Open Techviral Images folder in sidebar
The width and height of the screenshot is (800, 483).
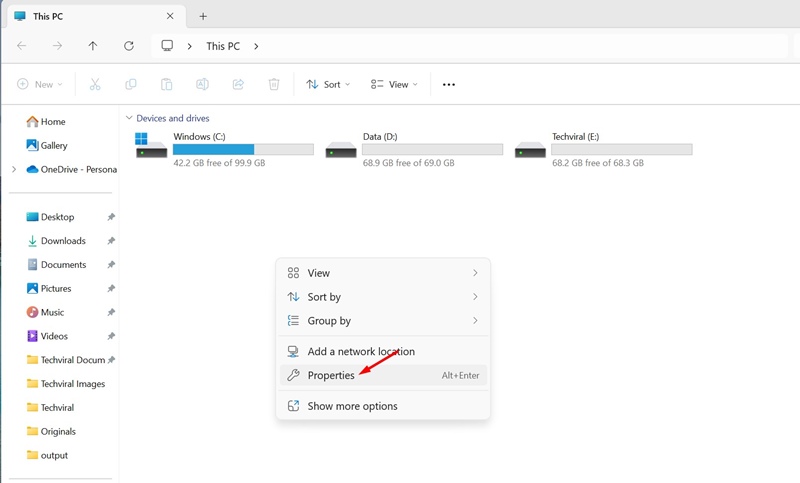pyautogui.click(x=66, y=384)
